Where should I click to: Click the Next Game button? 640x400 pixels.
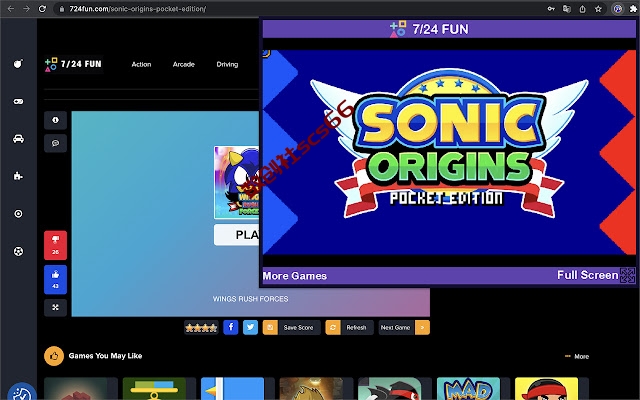[404, 327]
